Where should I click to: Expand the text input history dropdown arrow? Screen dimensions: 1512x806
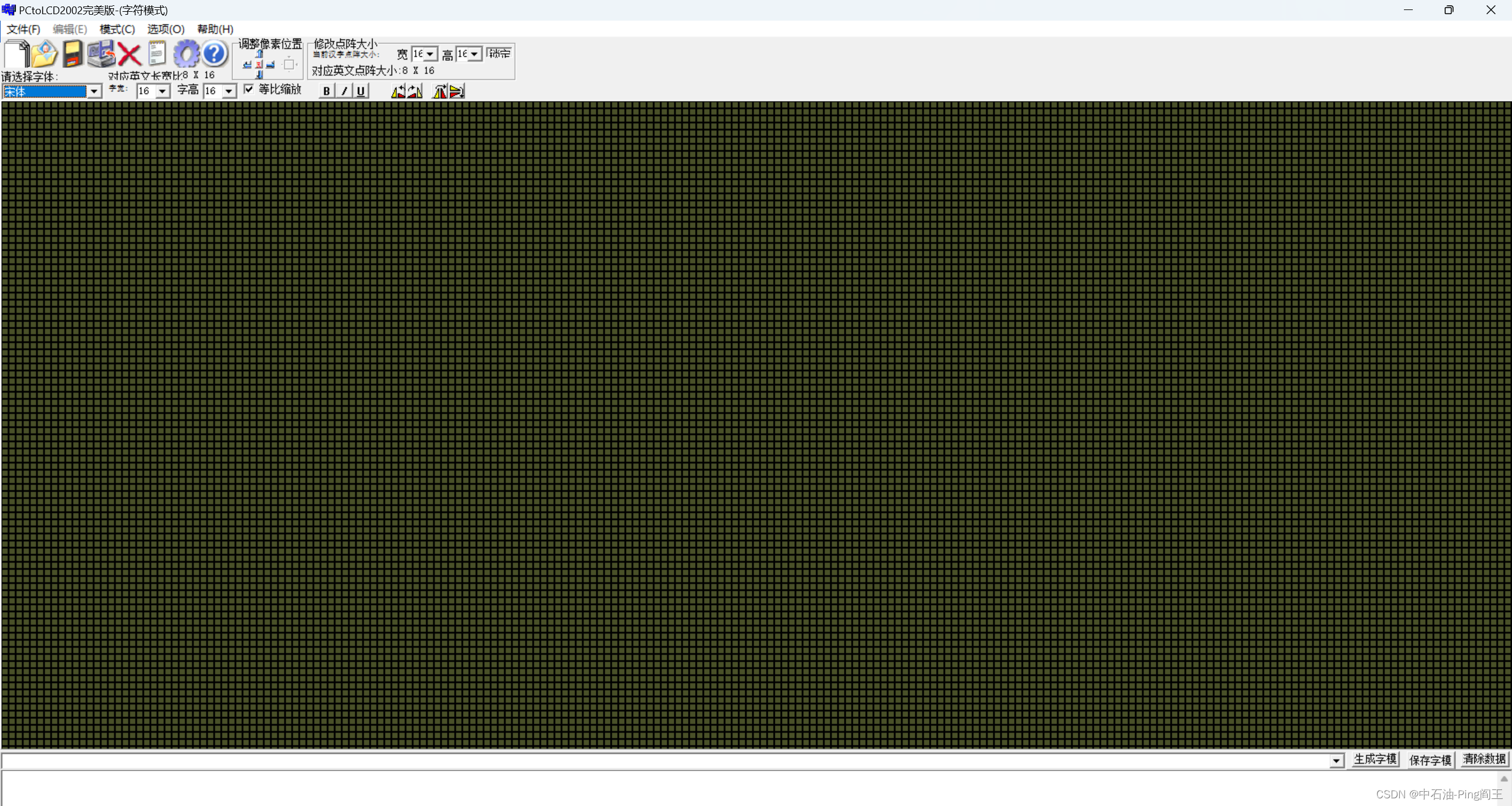[1337, 761]
